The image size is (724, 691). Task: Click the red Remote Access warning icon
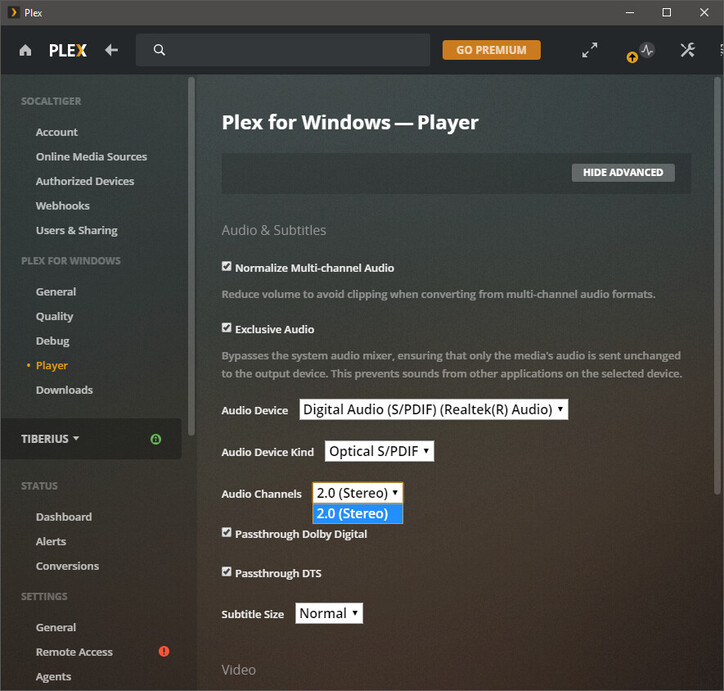[164, 651]
